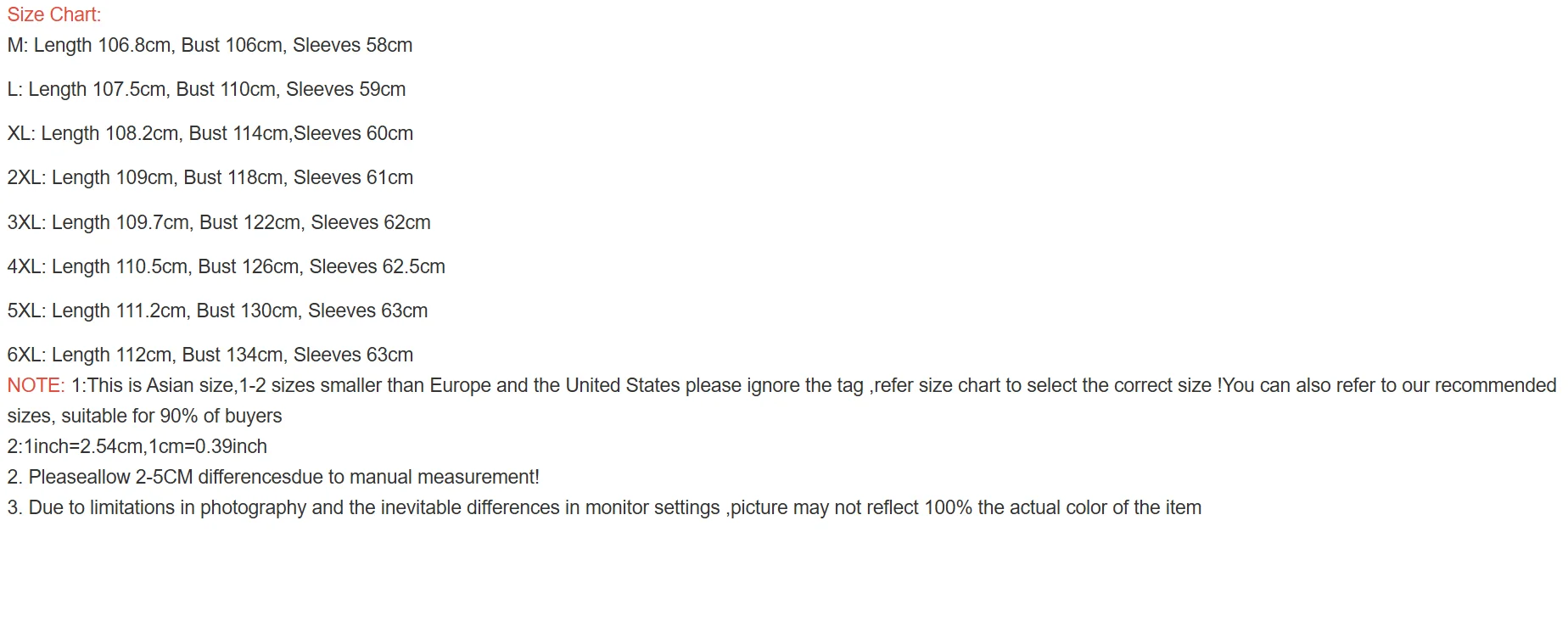Click the 6XL size measurement line

(210, 355)
